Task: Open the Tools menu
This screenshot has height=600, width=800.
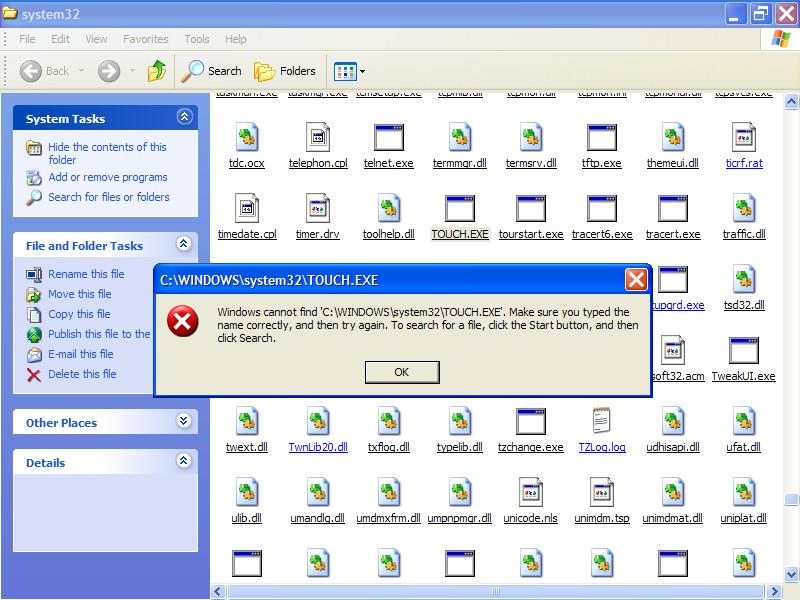Action: pos(197,39)
